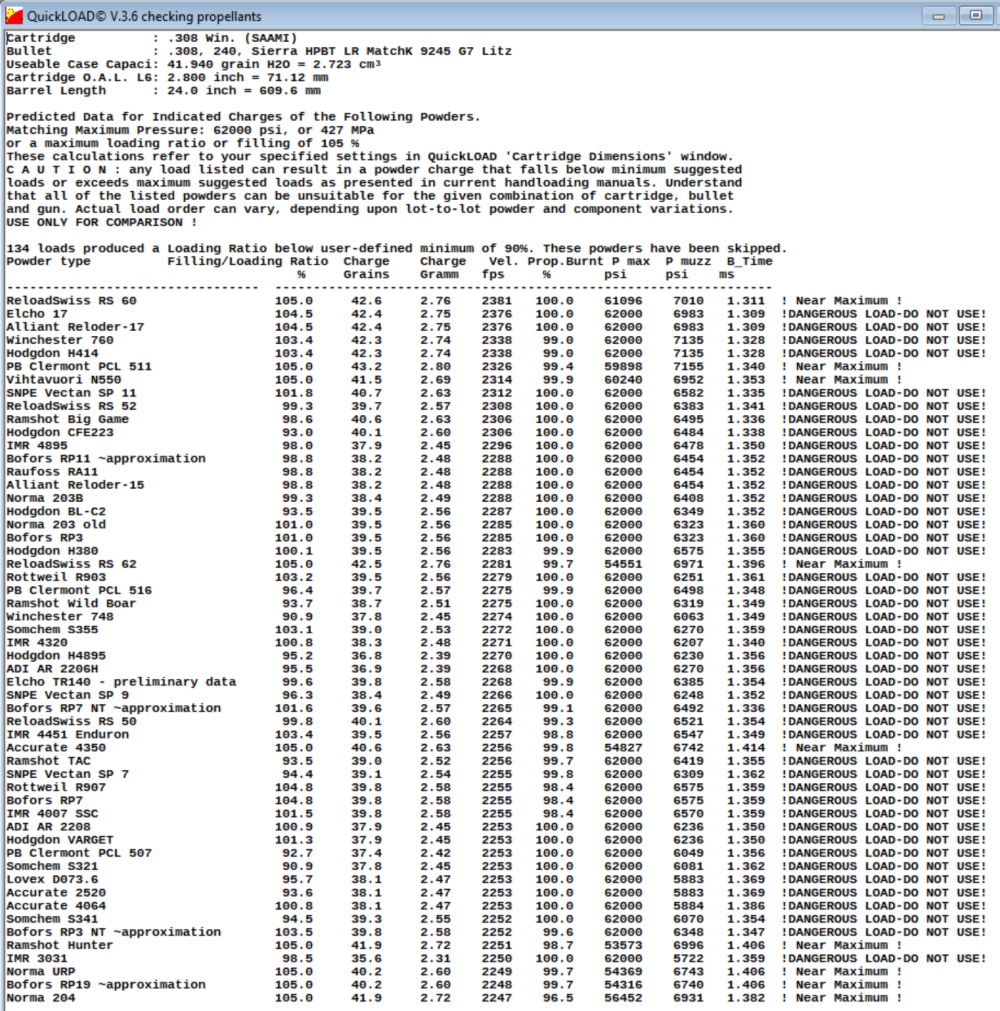This screenshot has height=1011, width=1000.
Task: Click the 'Bofors RP11 ~approximation' powder name
Action: coord(106,458)
